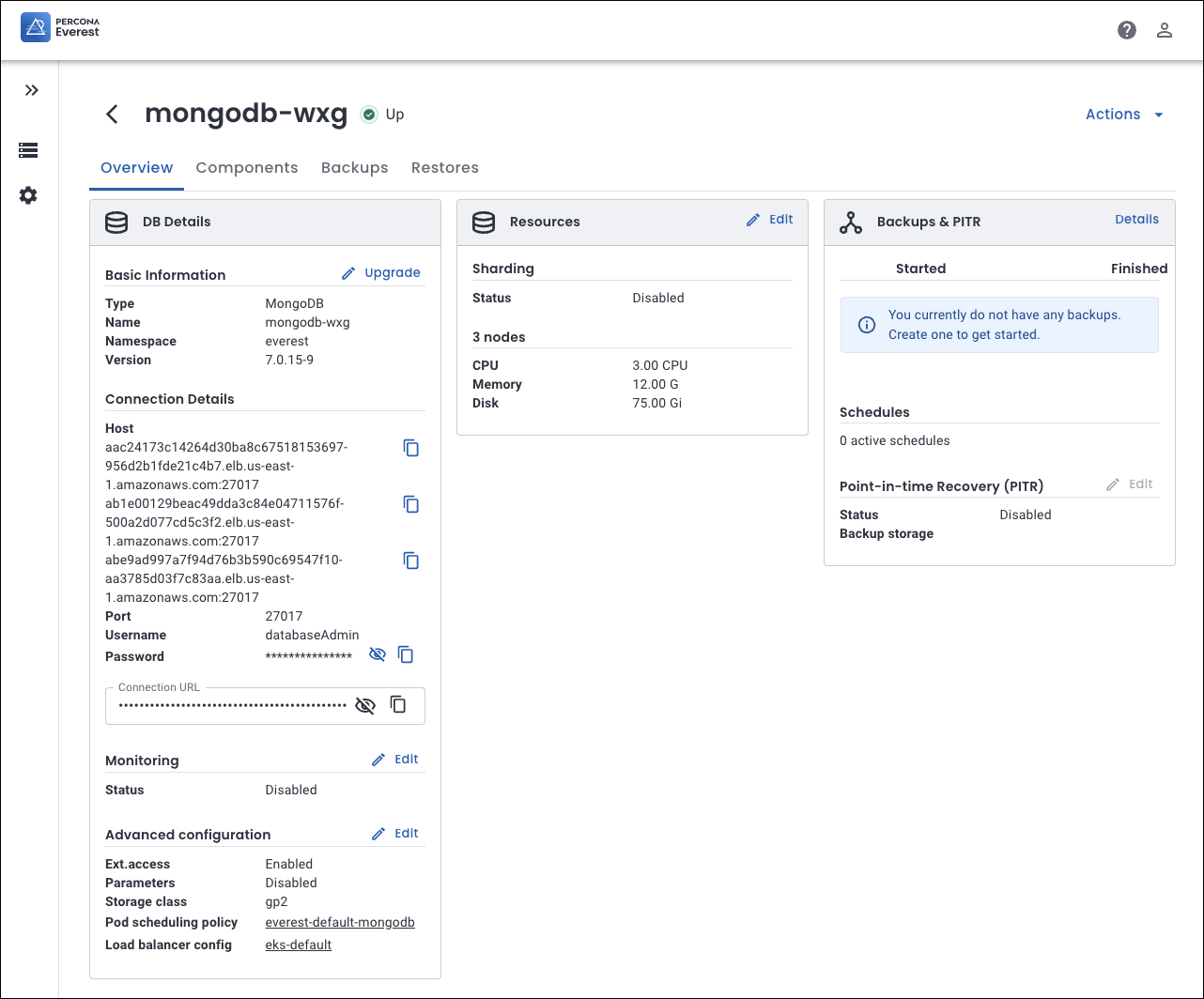Expand the sidebar navigation panel

click(x=32, y=90)
